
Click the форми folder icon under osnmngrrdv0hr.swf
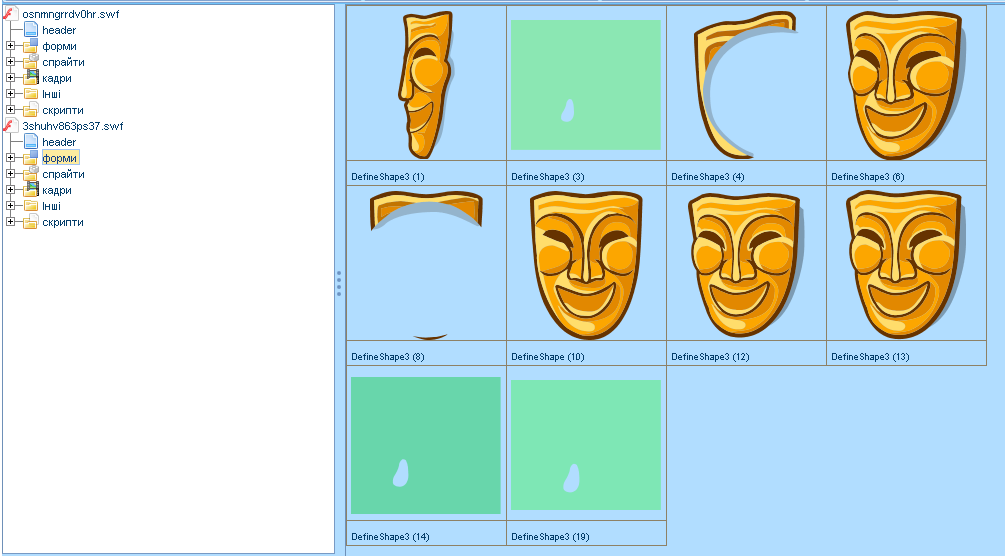click(x=31, y=46)
